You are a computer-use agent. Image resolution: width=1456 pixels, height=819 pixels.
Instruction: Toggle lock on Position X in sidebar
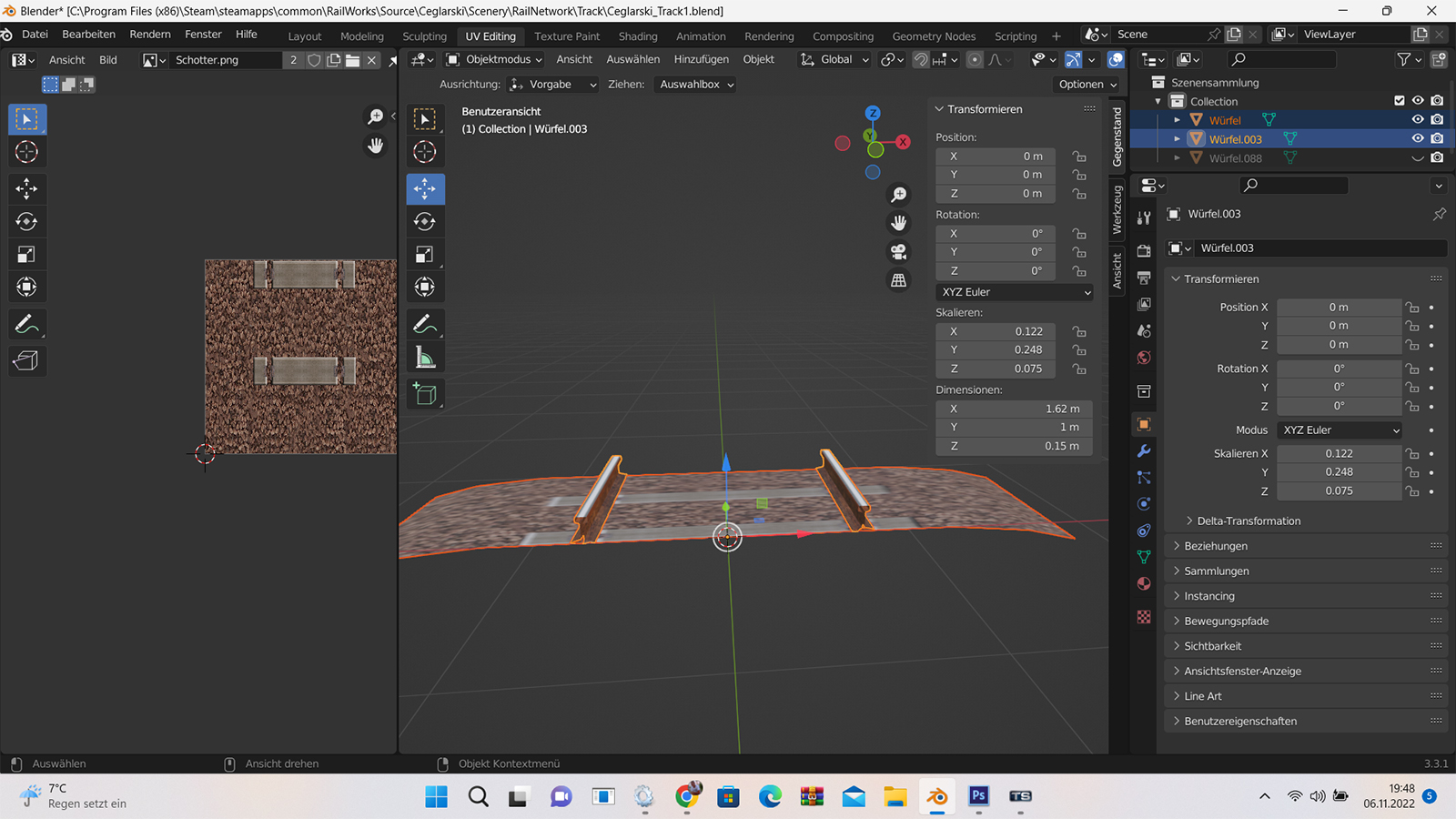[x=1079, y=157]
